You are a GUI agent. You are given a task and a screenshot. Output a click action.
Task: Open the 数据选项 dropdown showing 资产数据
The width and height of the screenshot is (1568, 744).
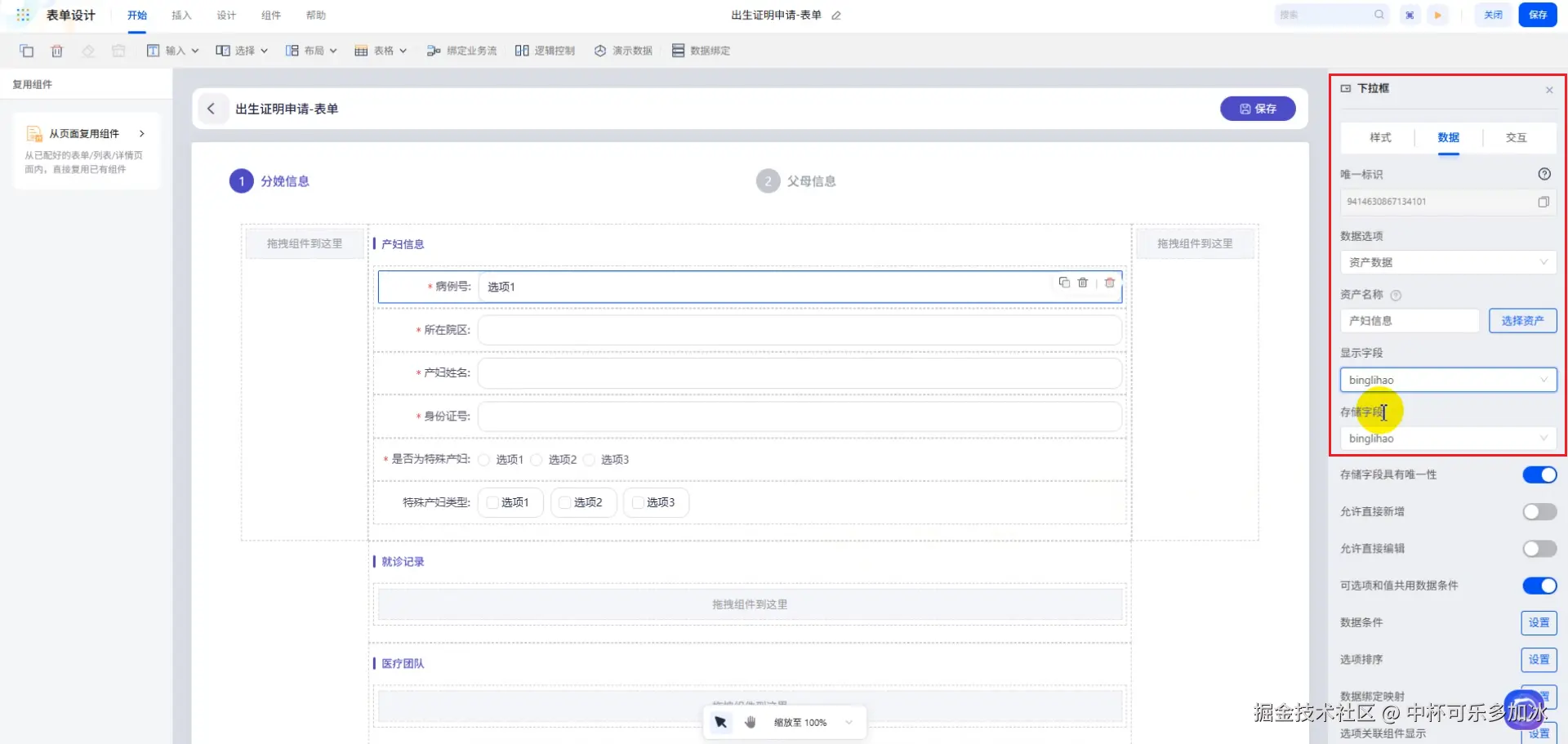[1448, 262]
